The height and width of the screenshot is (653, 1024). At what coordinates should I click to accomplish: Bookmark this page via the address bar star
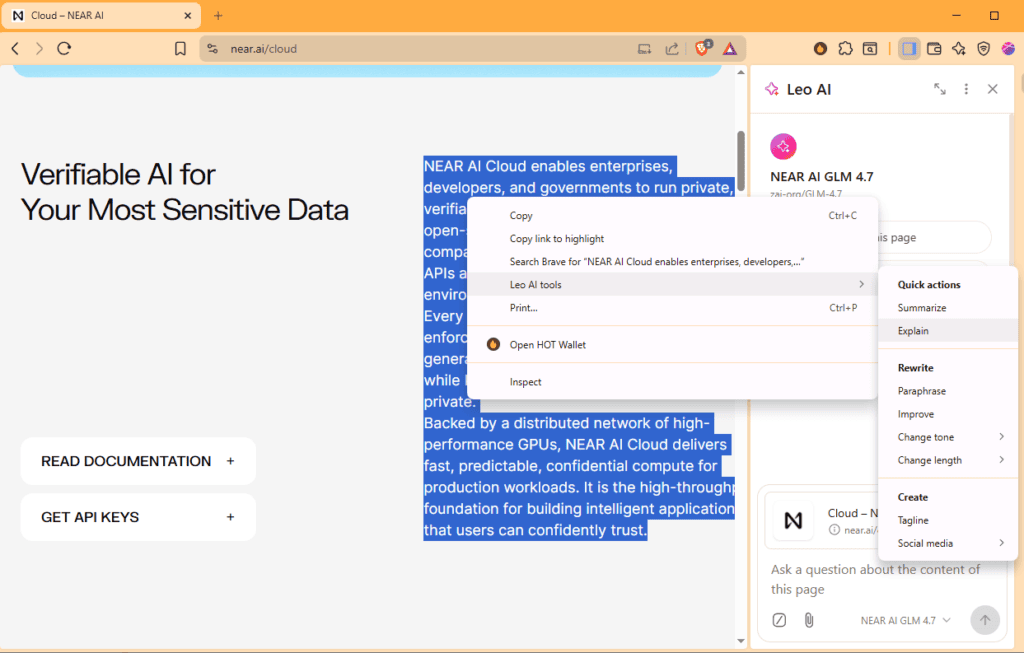point(180,48)
